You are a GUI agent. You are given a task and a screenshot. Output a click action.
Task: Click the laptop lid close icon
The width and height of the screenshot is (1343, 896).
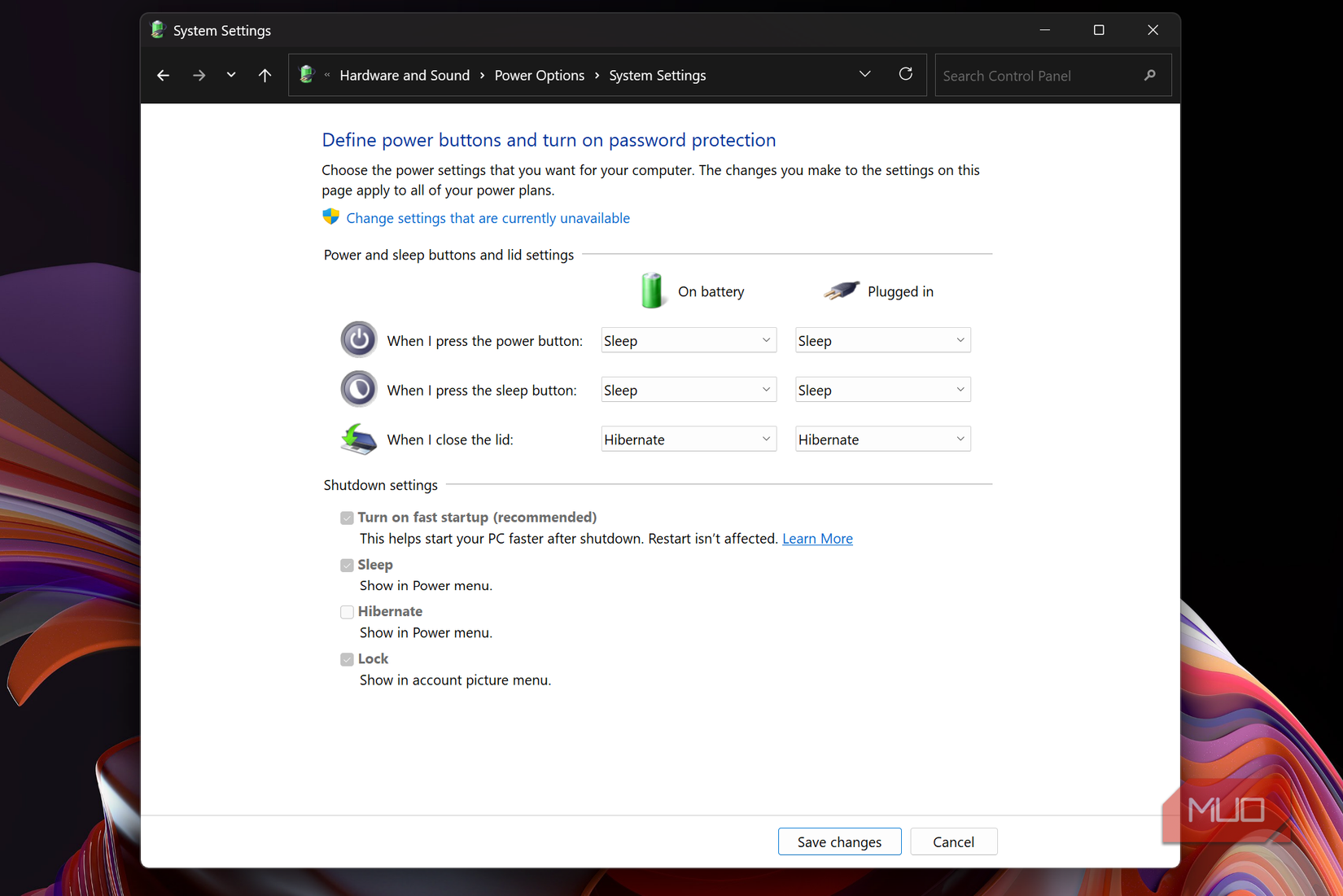tap(358, 439)
